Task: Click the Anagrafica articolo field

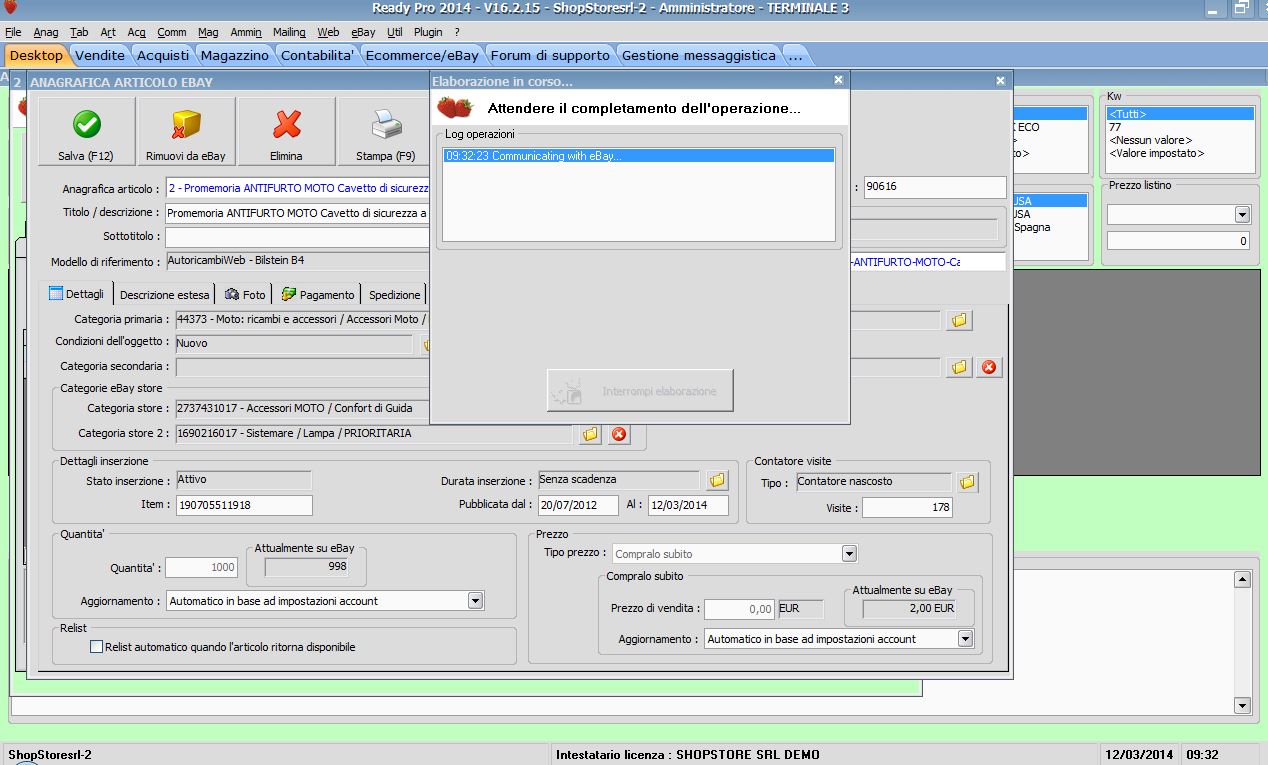Action: coord(297,188)
